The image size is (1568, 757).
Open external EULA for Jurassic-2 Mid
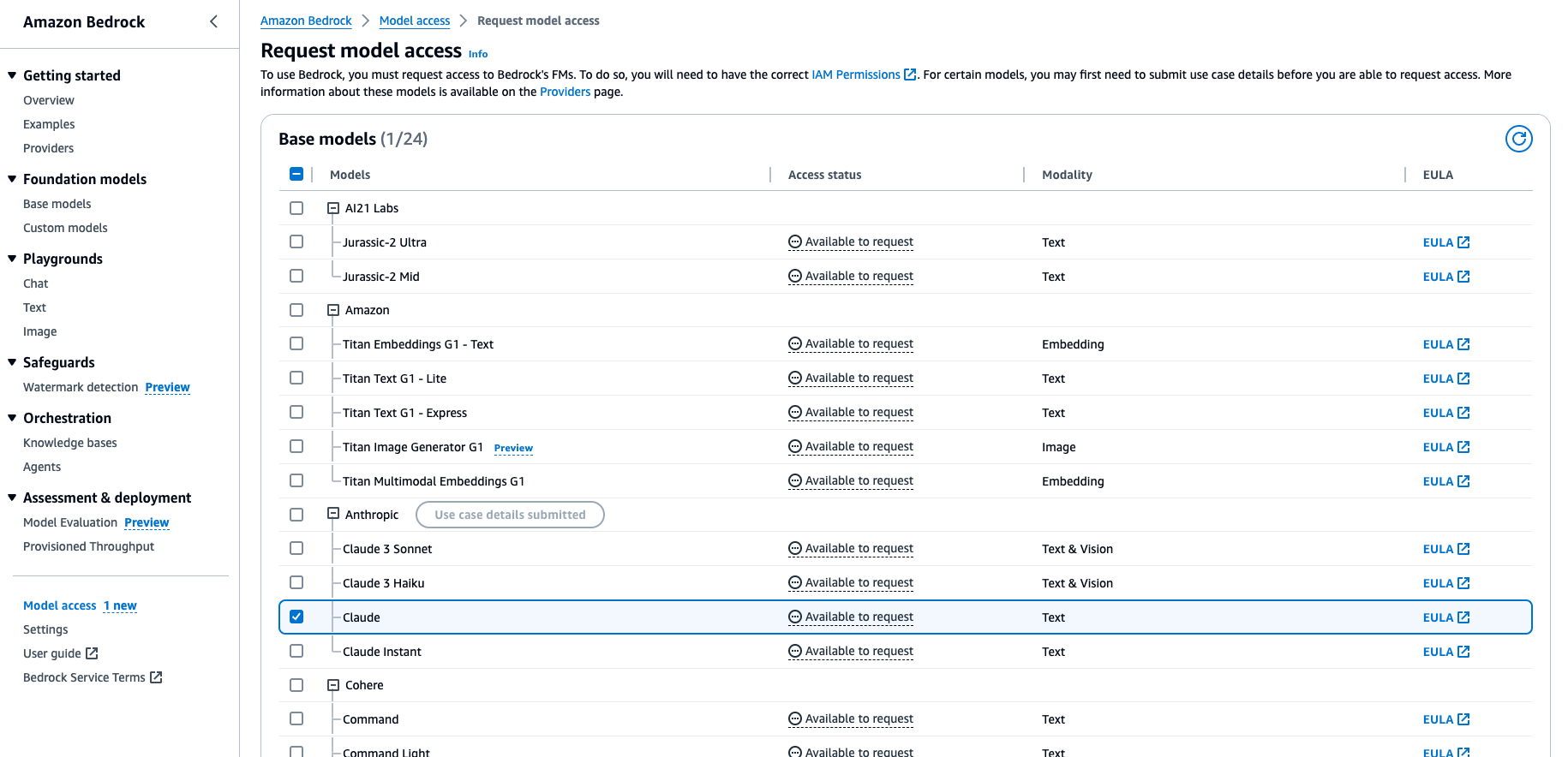click(1446, 277)
